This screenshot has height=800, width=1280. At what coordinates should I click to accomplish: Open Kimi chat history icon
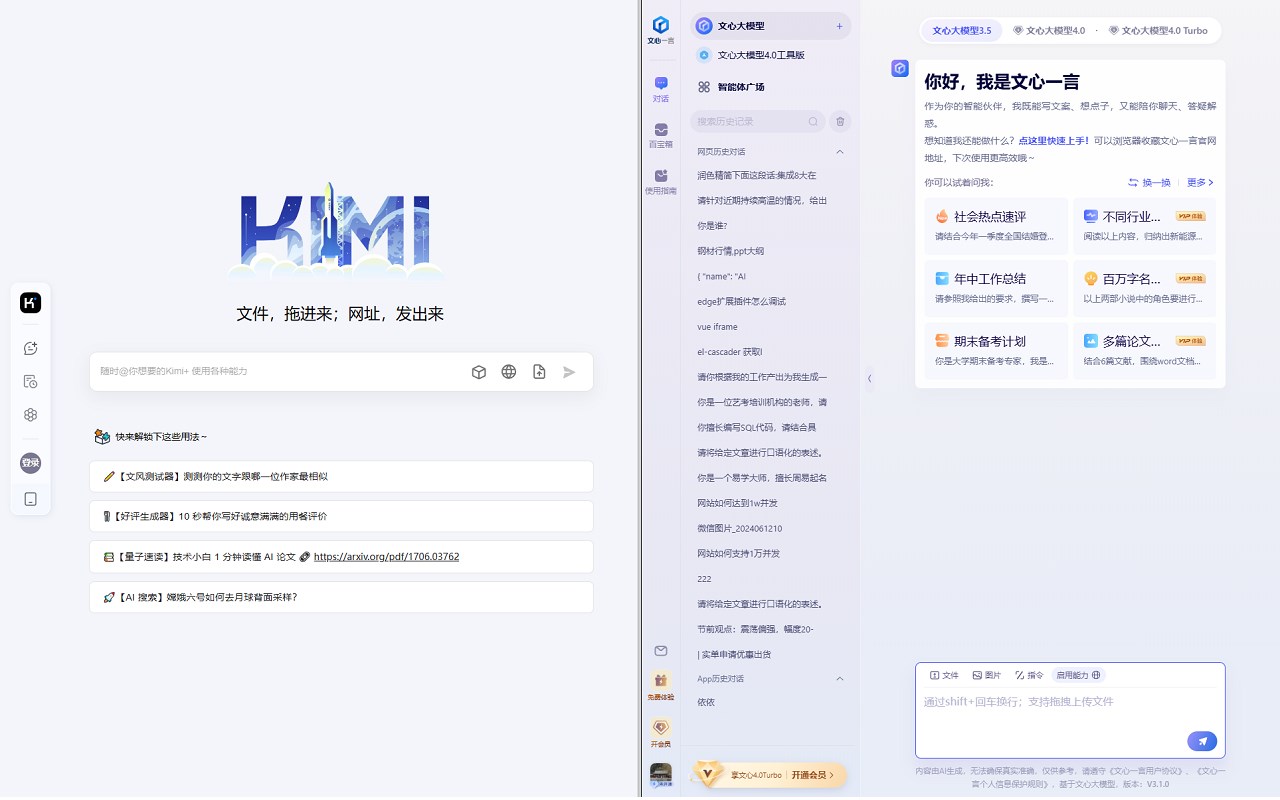pos(31,381)
